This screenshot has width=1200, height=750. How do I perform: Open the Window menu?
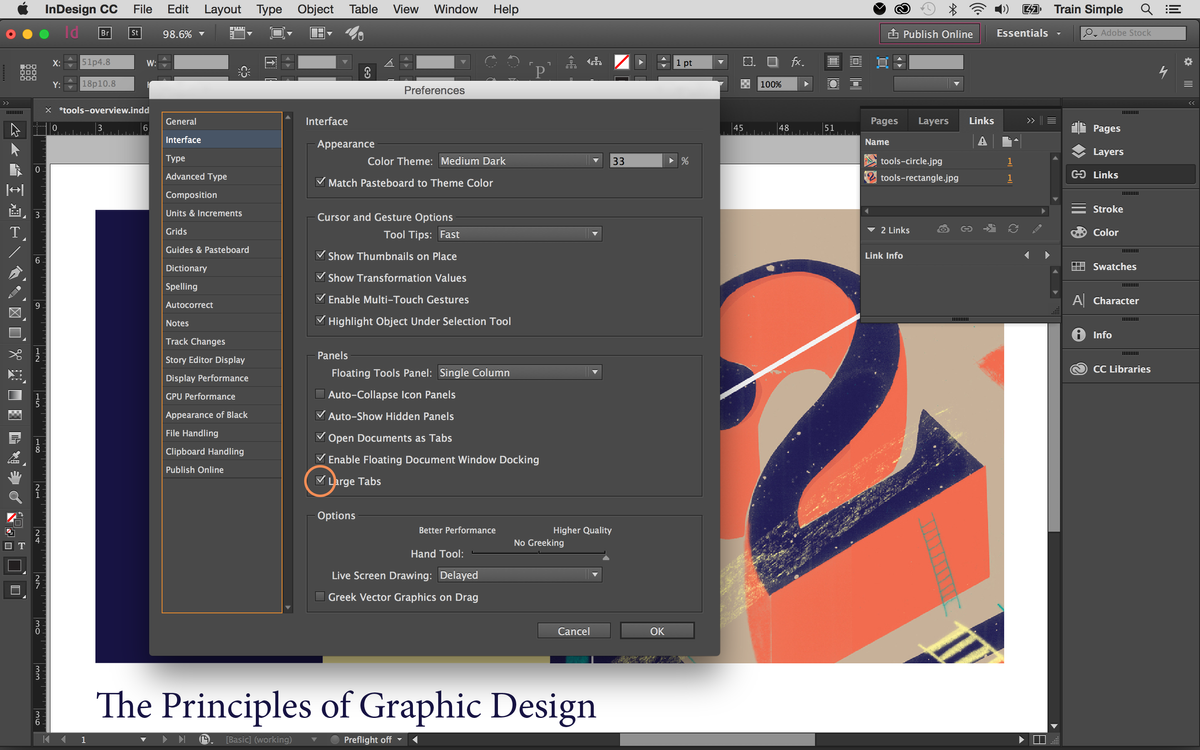[x=455, y=9]
